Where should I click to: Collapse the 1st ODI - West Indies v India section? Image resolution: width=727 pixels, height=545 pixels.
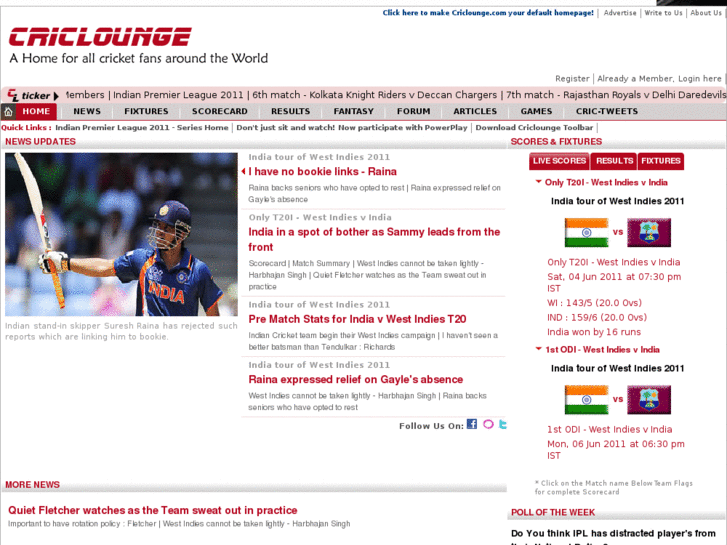(538, 349)
